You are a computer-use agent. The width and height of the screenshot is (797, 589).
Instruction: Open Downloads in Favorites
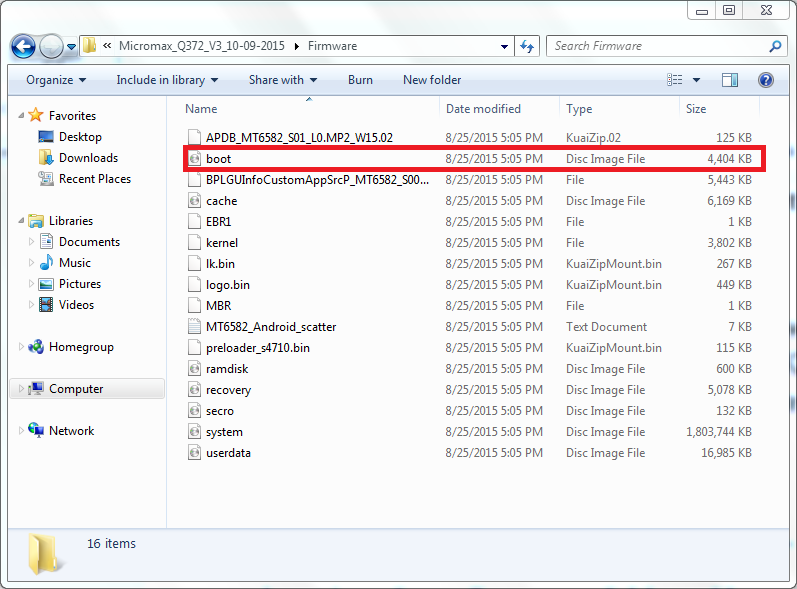(x=88, y=158)
